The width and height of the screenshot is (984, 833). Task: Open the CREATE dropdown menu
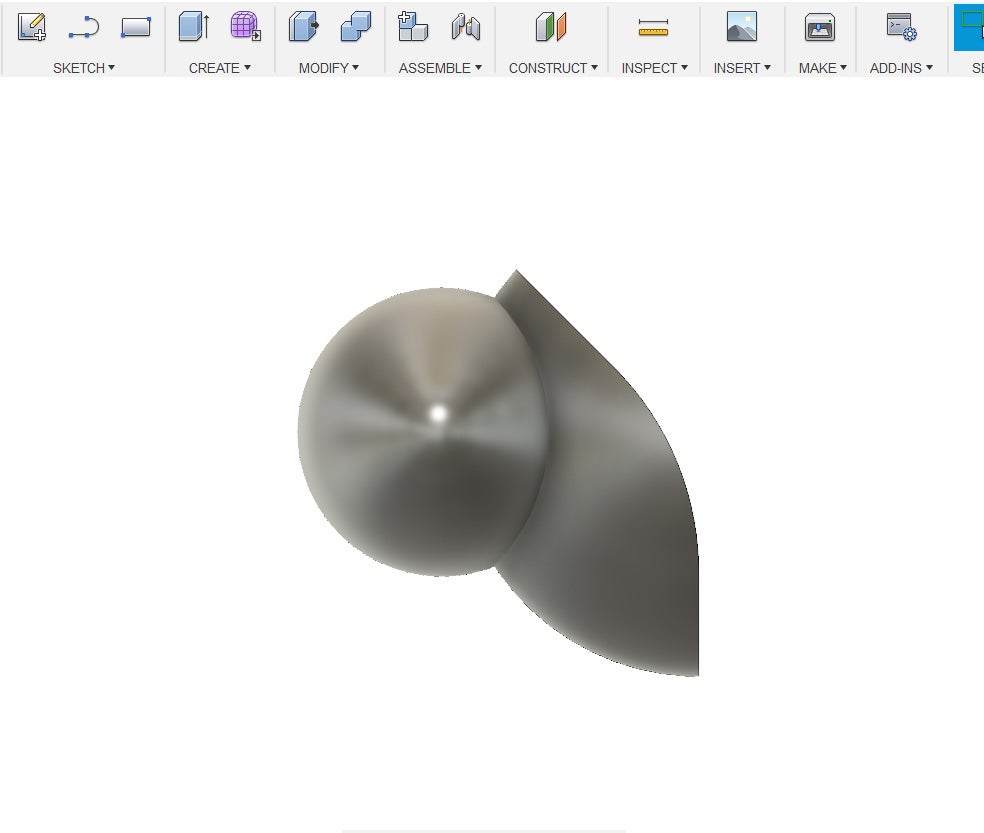219,68
